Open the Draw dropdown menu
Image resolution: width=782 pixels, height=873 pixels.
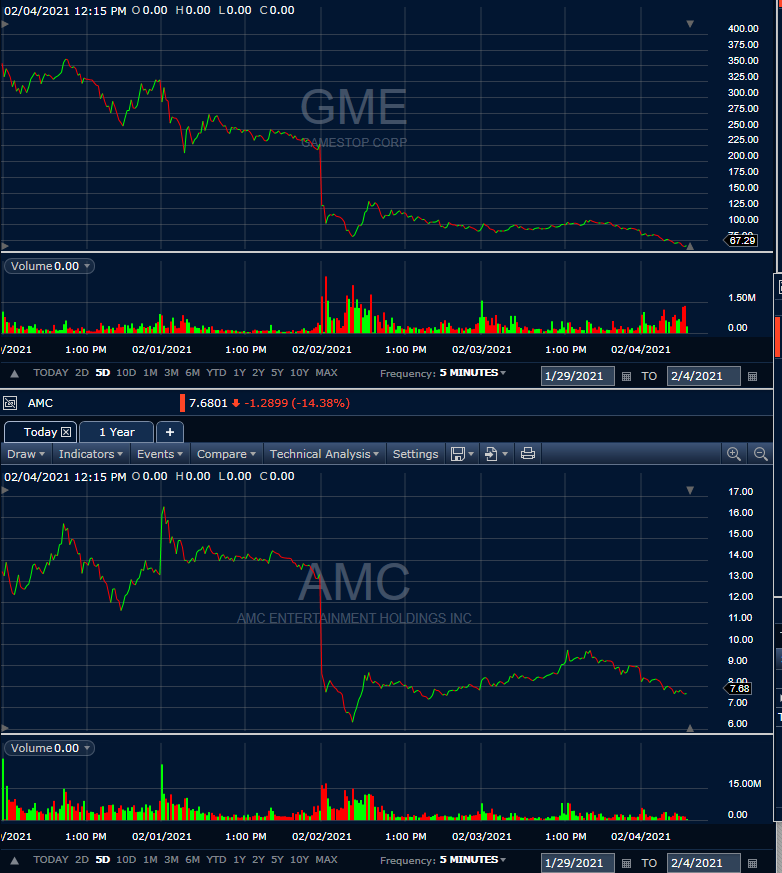coord(25,454)
